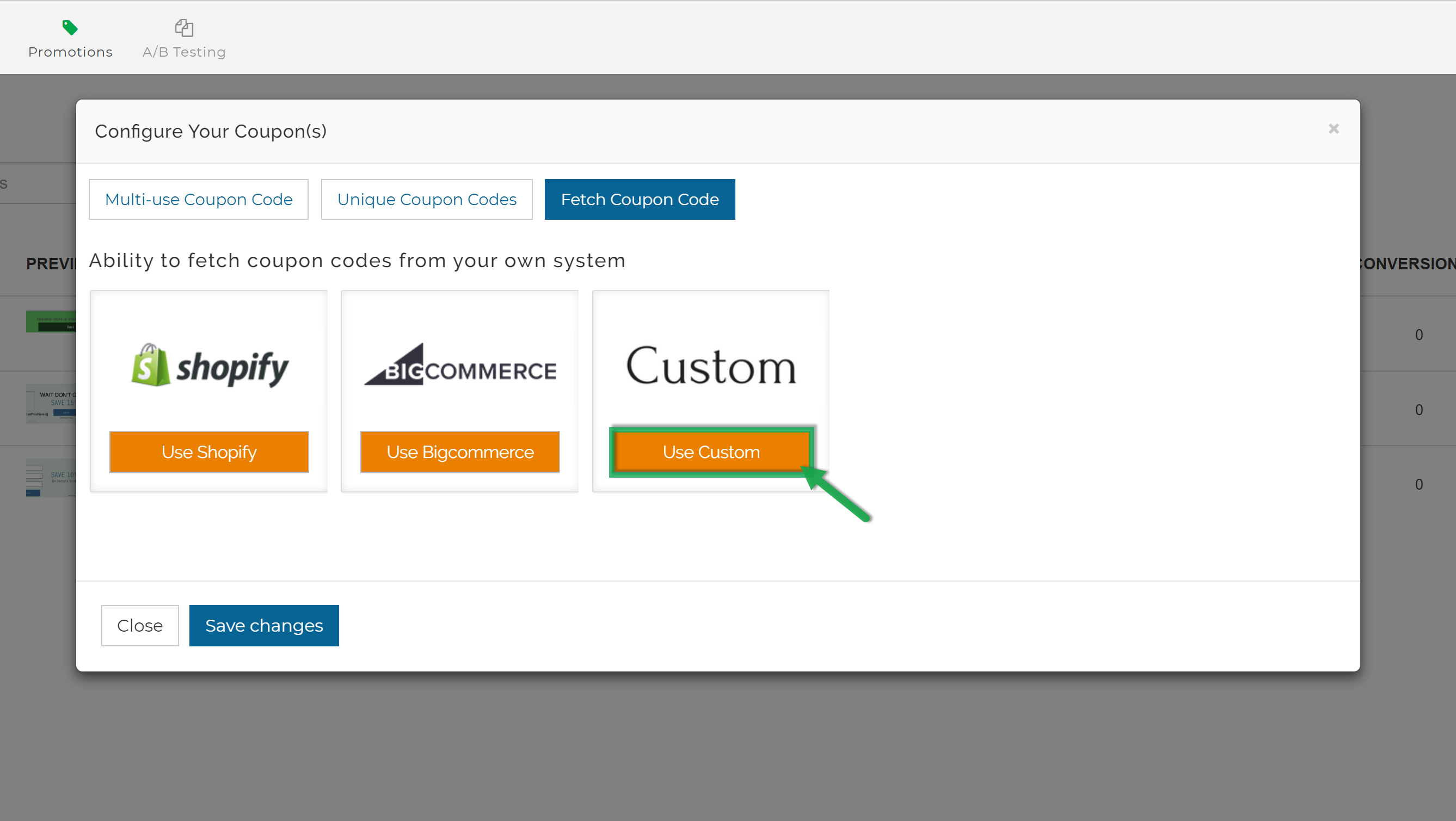This screenshot has height=821, width=1456.
Task: Click the Shopify logo
Action: 208,366
